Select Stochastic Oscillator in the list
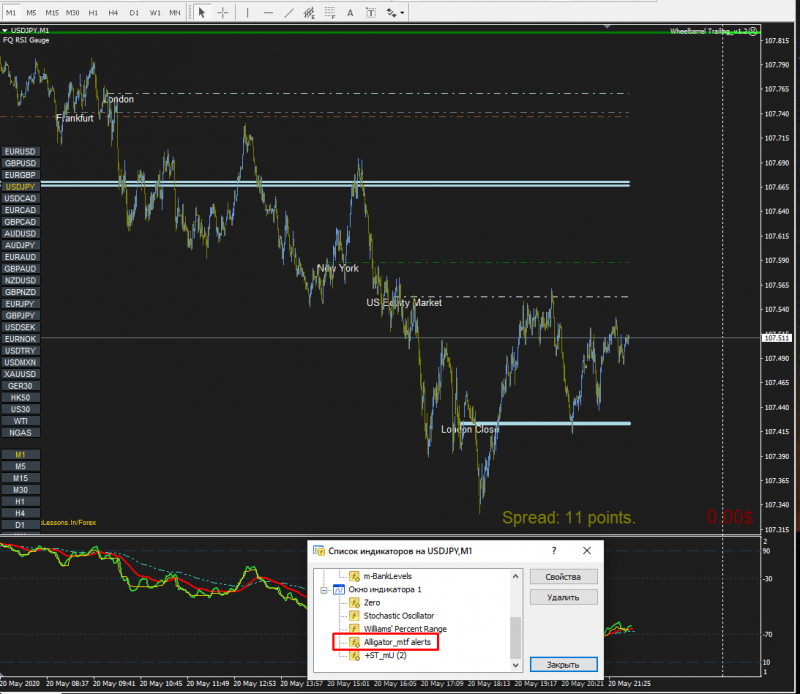This screenshot has width=800, height=694. coord(398,616)
